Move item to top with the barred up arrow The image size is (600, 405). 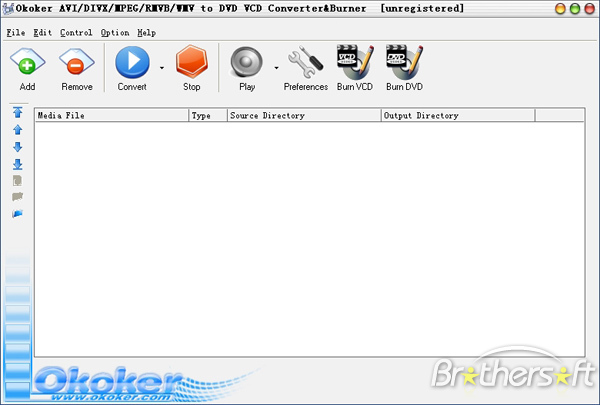coord(18,113)
